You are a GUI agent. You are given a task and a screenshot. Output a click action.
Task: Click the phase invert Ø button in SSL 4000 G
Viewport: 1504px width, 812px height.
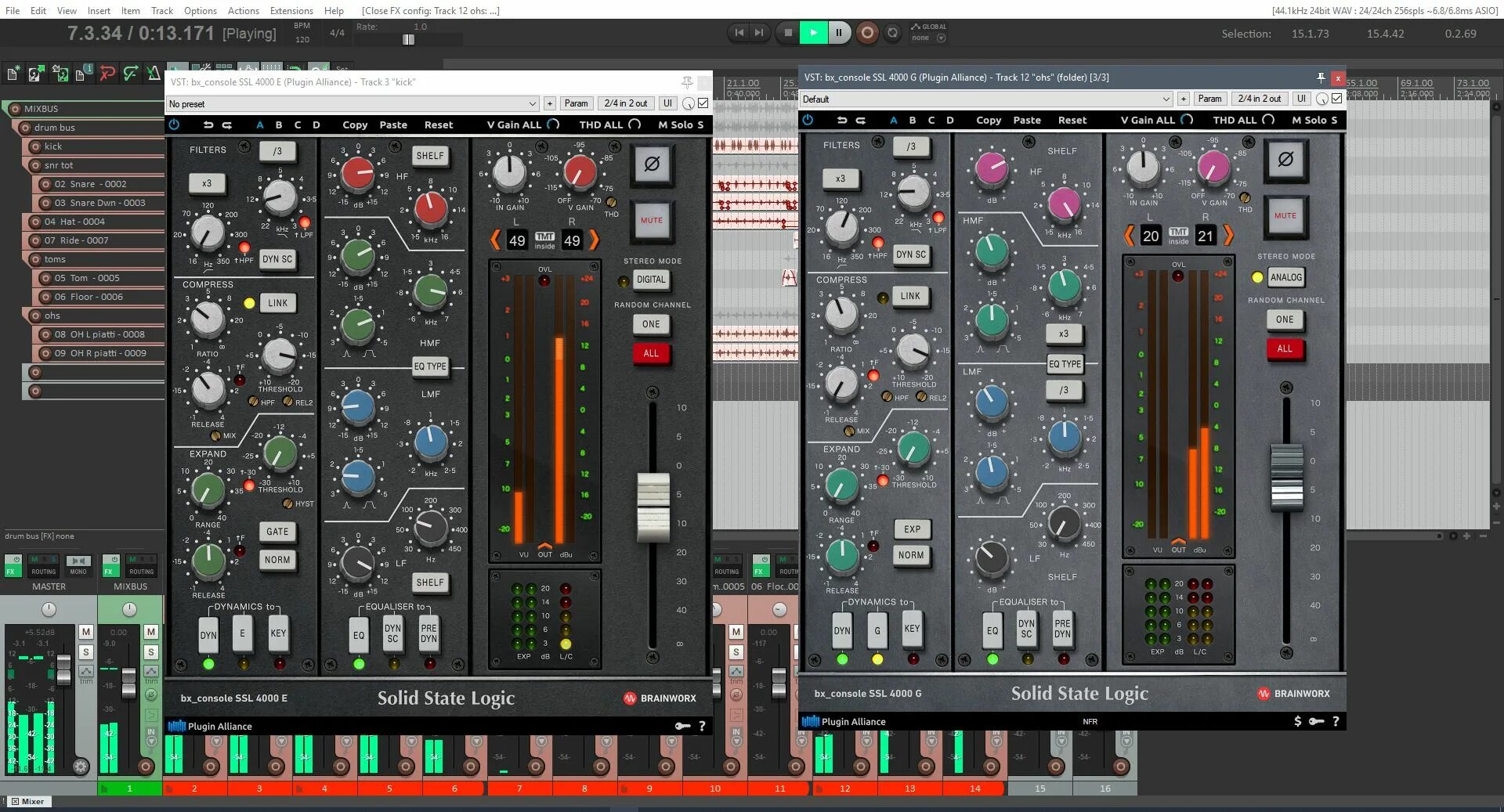[x=1285, y=159]
